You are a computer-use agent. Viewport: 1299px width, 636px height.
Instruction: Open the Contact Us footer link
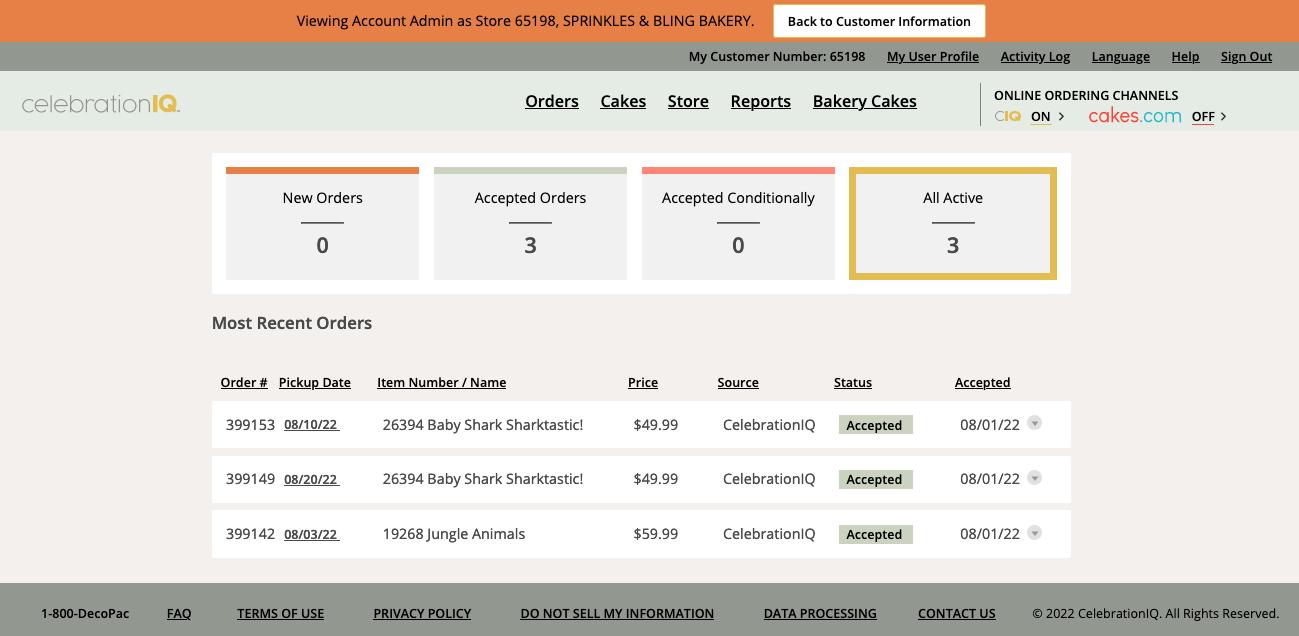coord(957,613)
